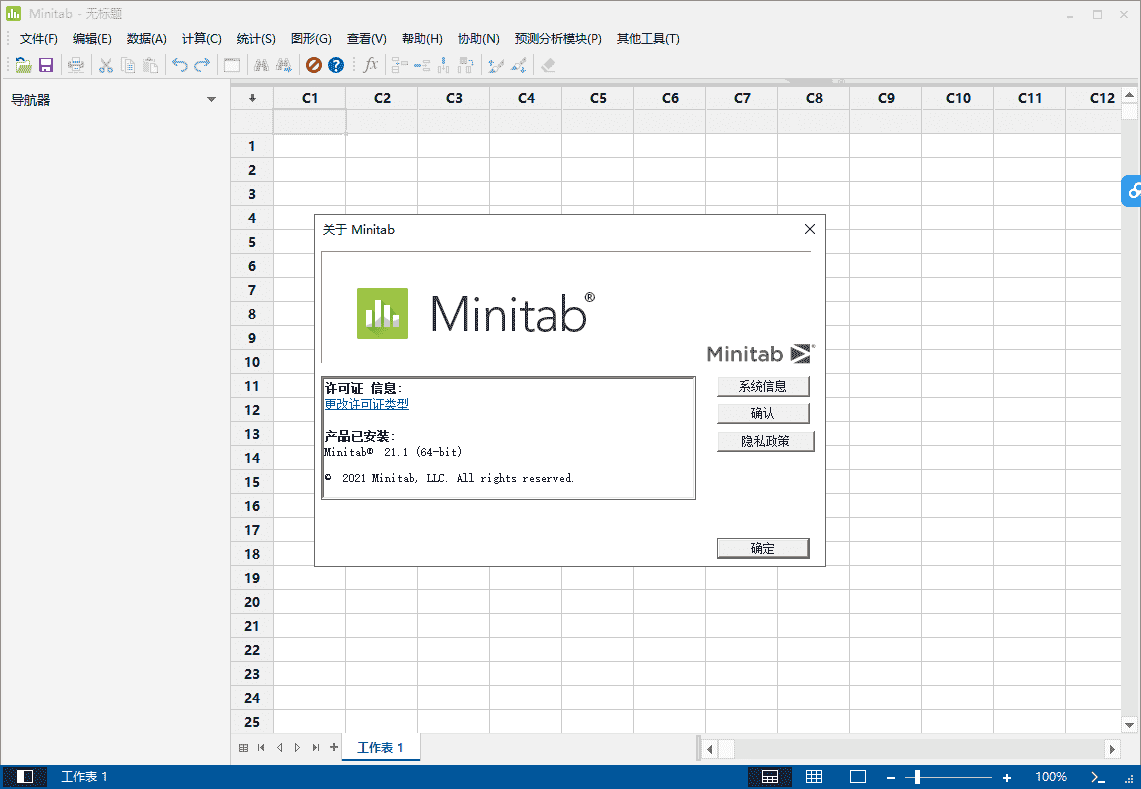Screen dimensions: 1141x789
Task: Switch to the 工作表 1 tab
Action: (x=380, y=746)
